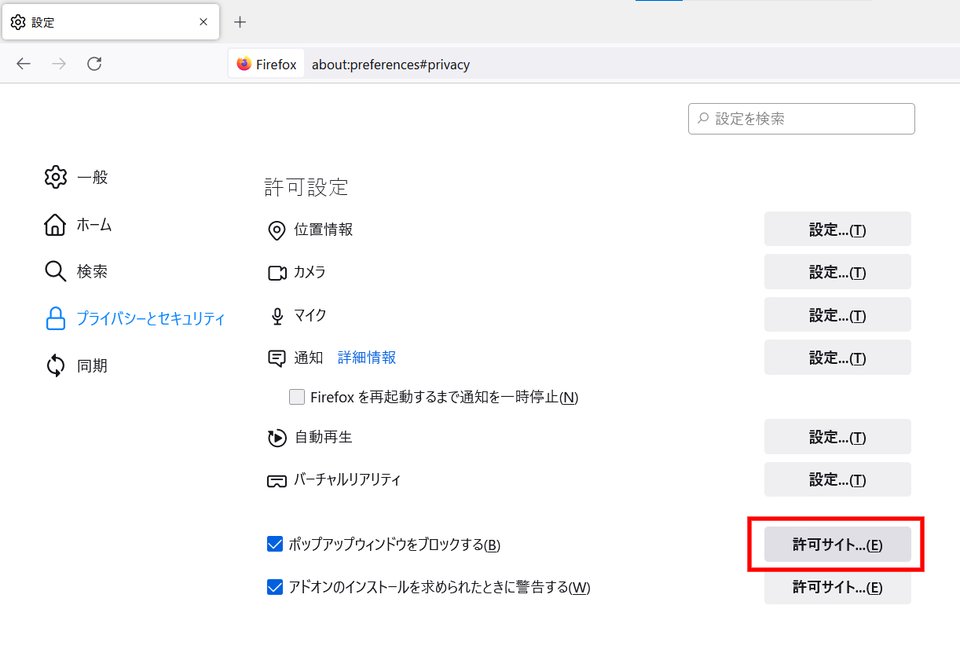
Task: Click the VR headset icon for バーチャルリアリティ
Action: coord(277,481)
